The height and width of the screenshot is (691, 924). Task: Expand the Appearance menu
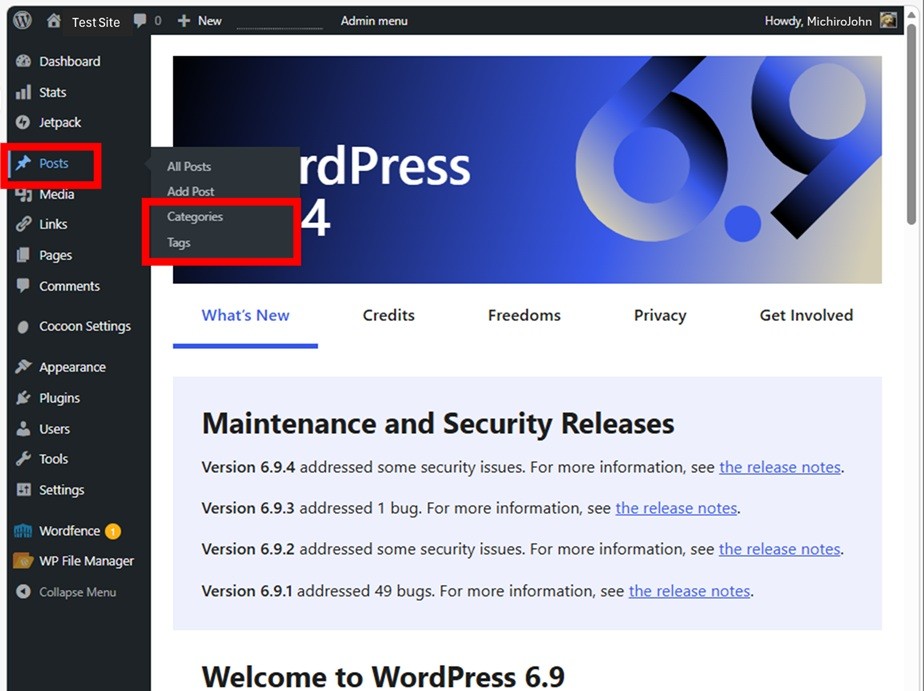(x=72, y=367)
